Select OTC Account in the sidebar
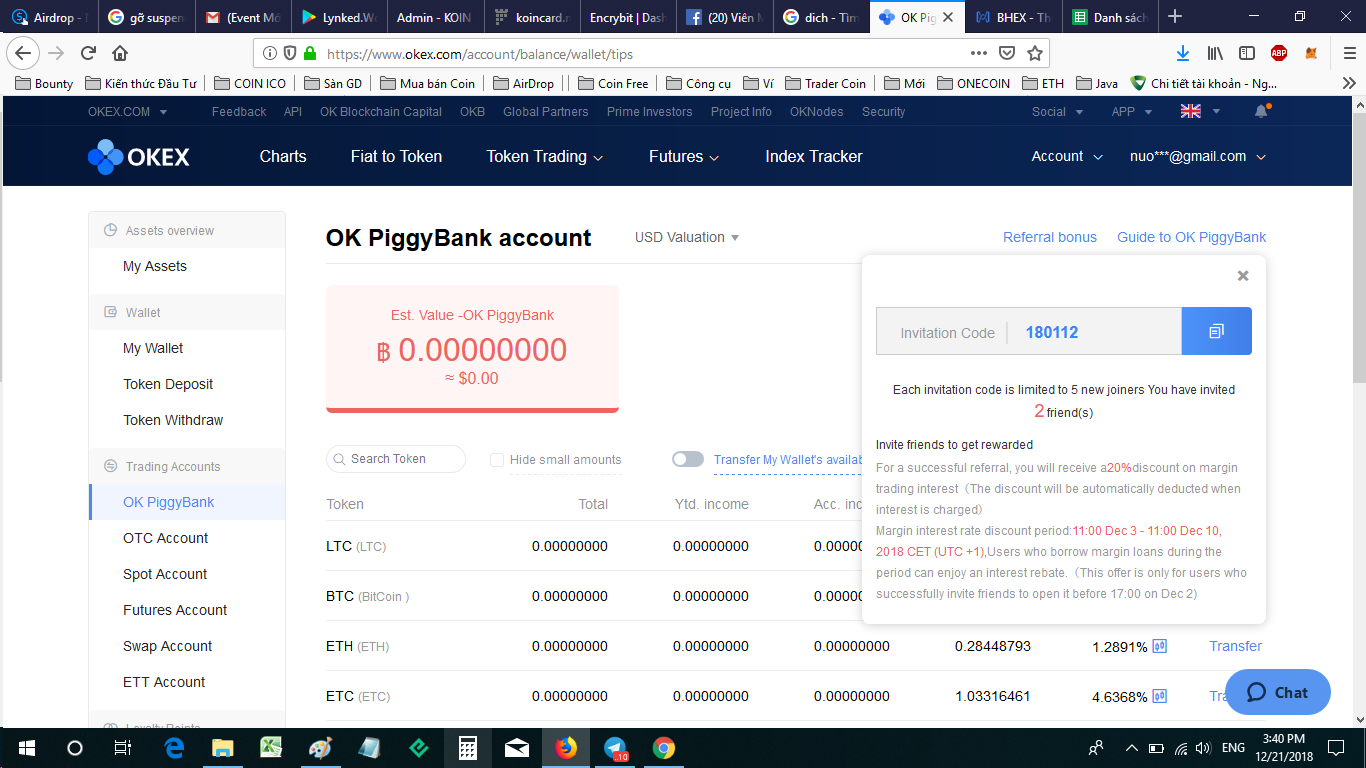Screen dimensions: 1366x768 click(x=166, y=538)
